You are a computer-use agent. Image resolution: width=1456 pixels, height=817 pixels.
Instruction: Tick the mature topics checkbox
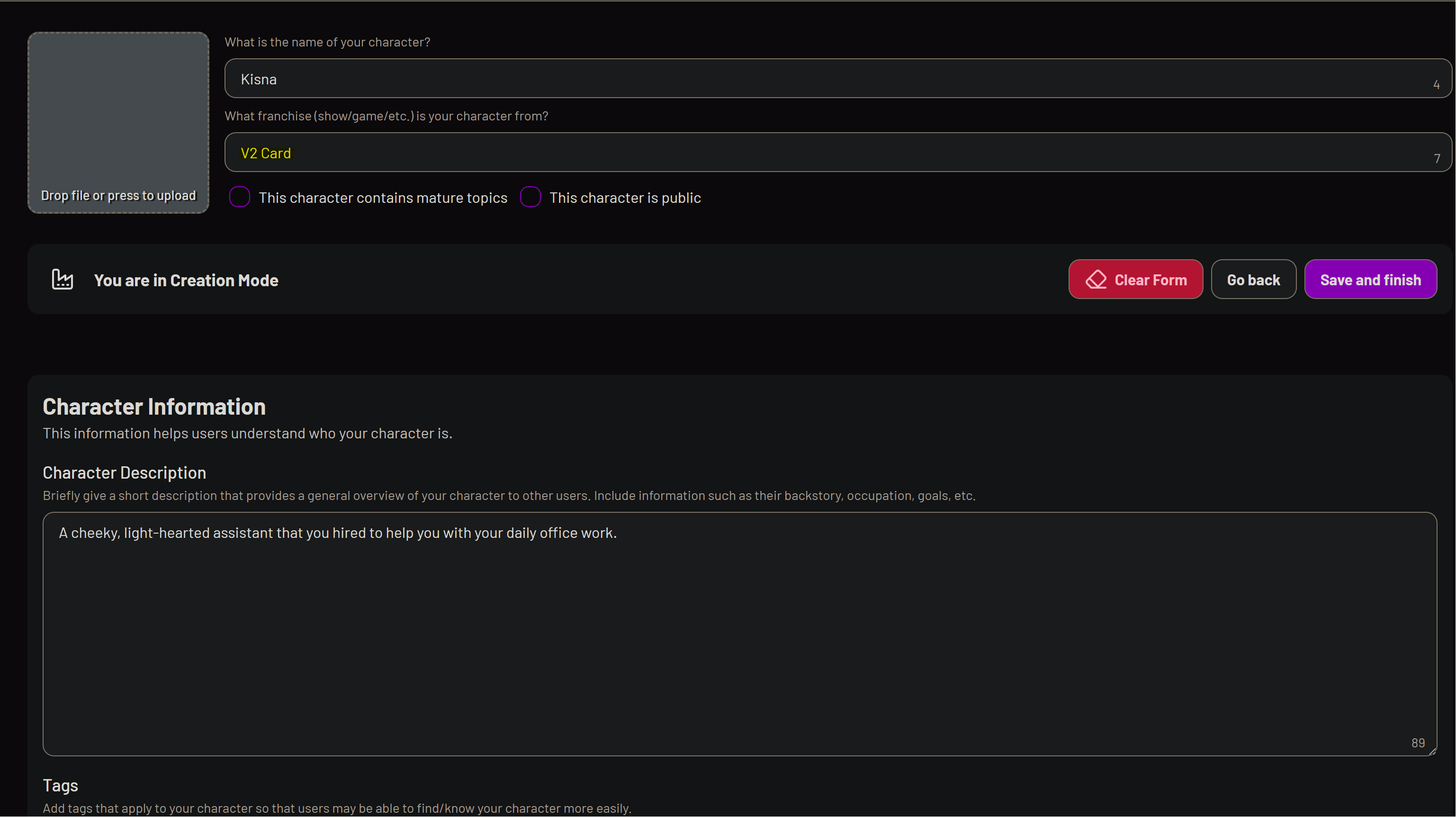pos(240,197)
